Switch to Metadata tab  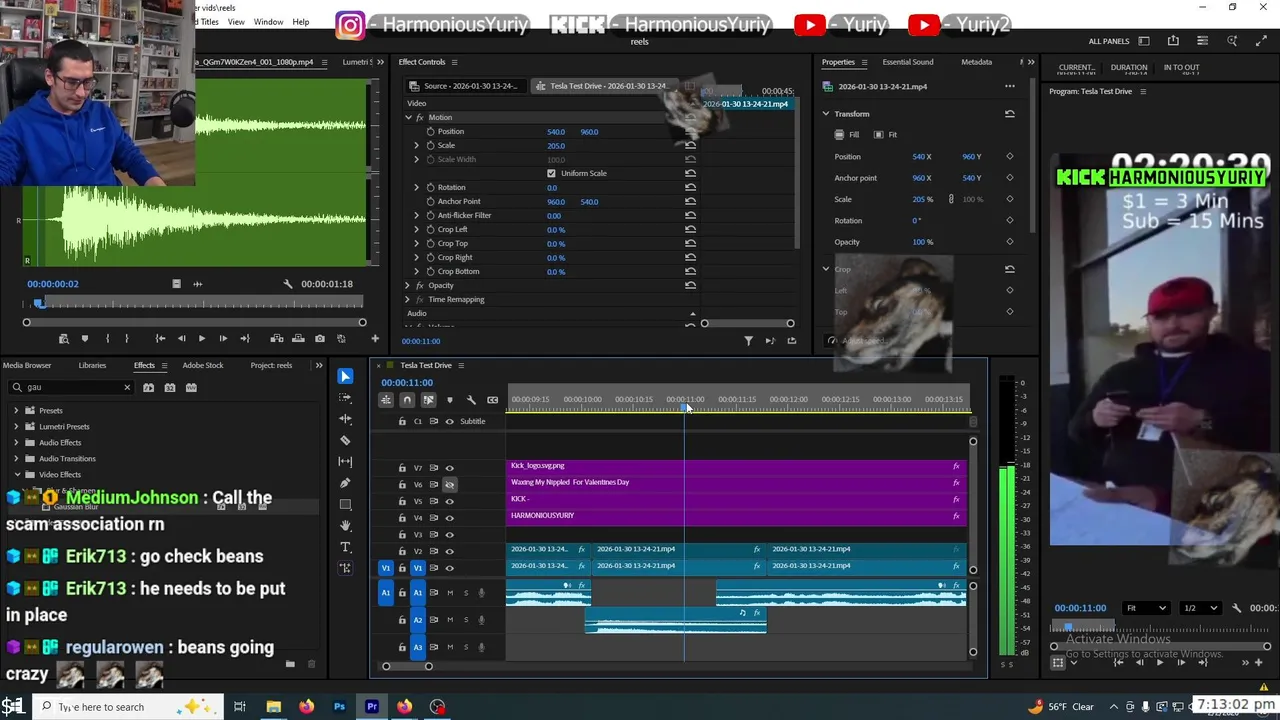tap(976, 62)
